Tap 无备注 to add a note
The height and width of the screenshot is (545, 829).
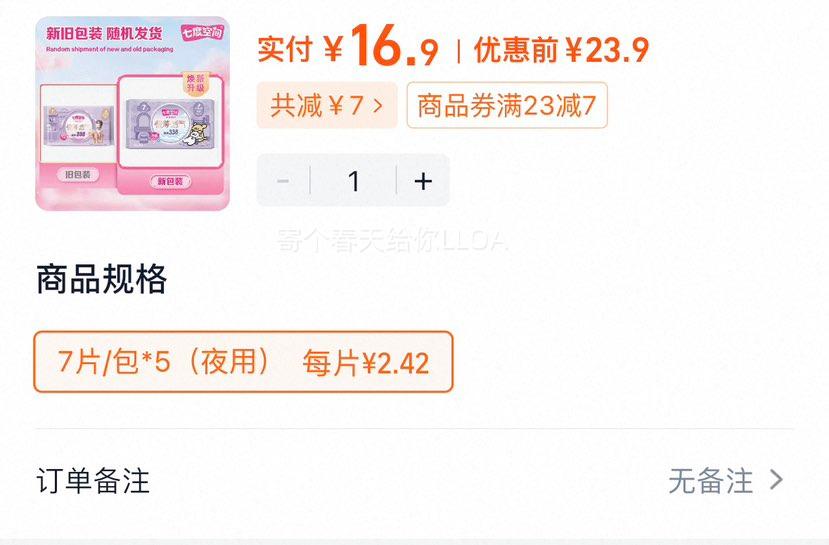[x=711, y=481]
